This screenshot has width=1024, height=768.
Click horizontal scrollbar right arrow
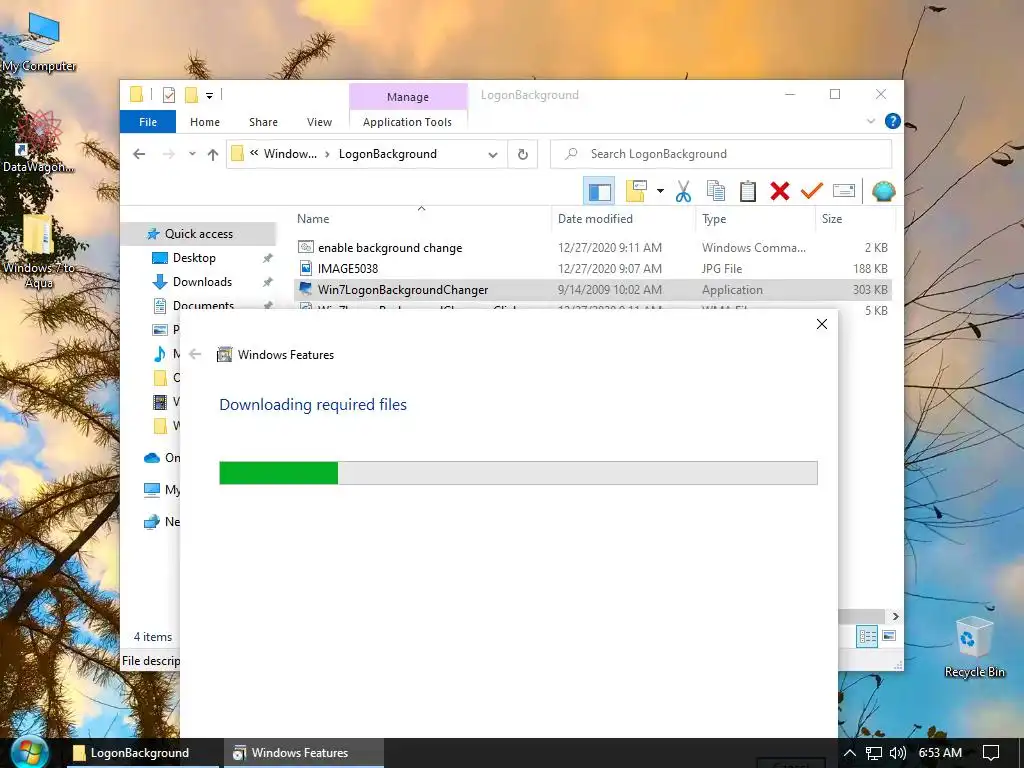(x=895, y=616)
